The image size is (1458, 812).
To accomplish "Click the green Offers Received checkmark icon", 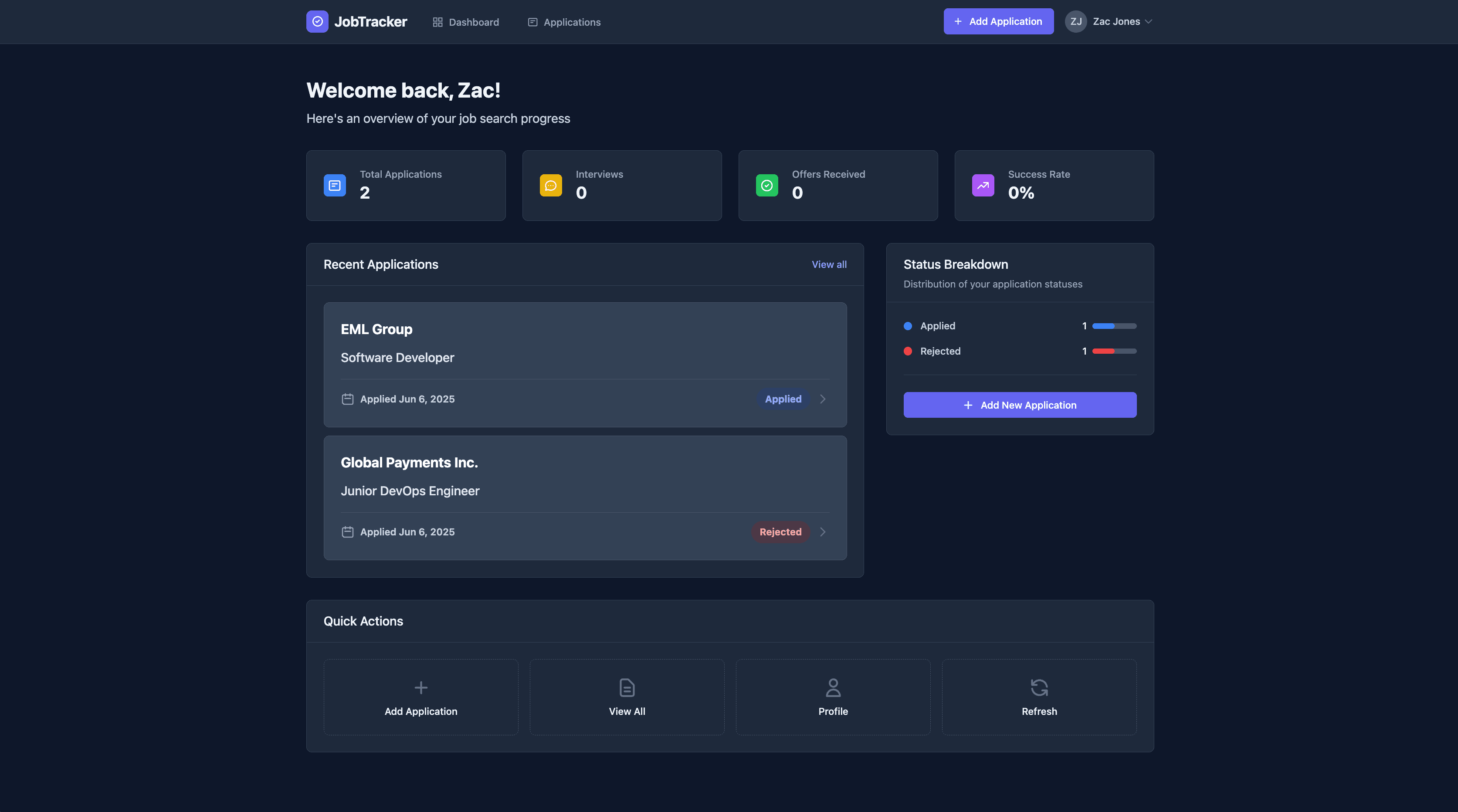I will point(767,185).
